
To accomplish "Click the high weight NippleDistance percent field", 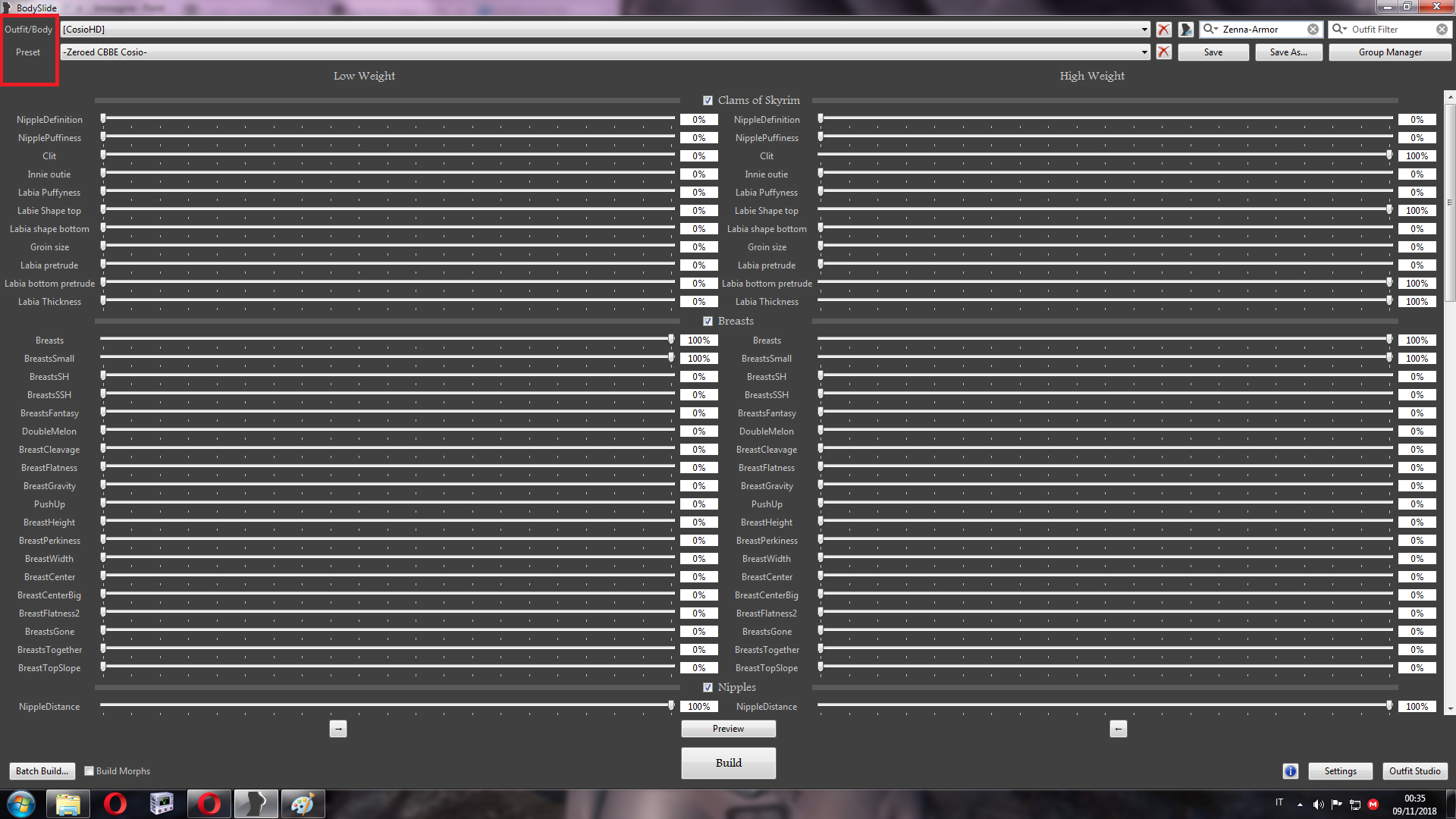I will click(1417, 707).
